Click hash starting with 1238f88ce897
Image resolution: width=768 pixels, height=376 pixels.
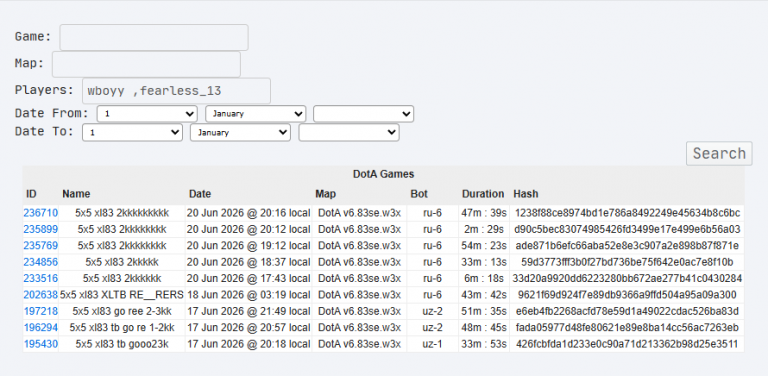tap(627, 213)
